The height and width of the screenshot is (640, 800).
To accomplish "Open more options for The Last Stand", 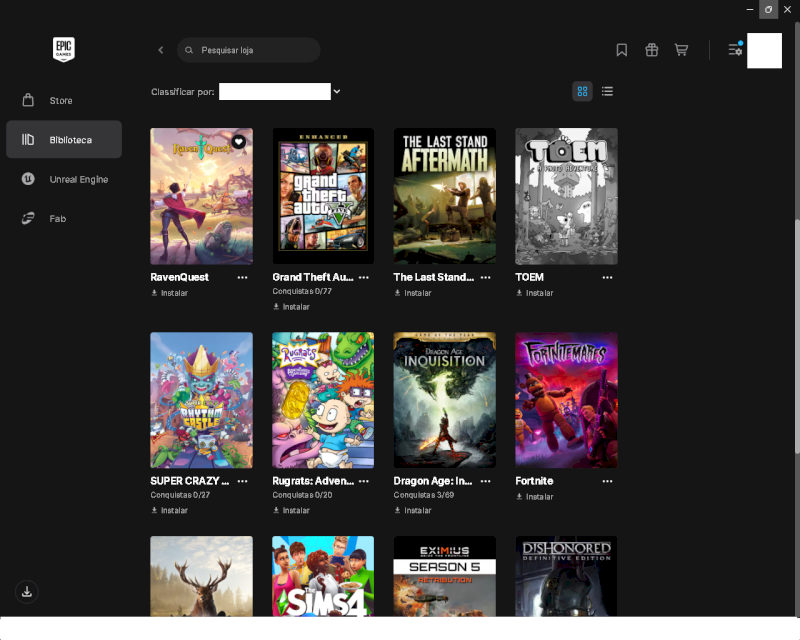I will tap(486, 278).
